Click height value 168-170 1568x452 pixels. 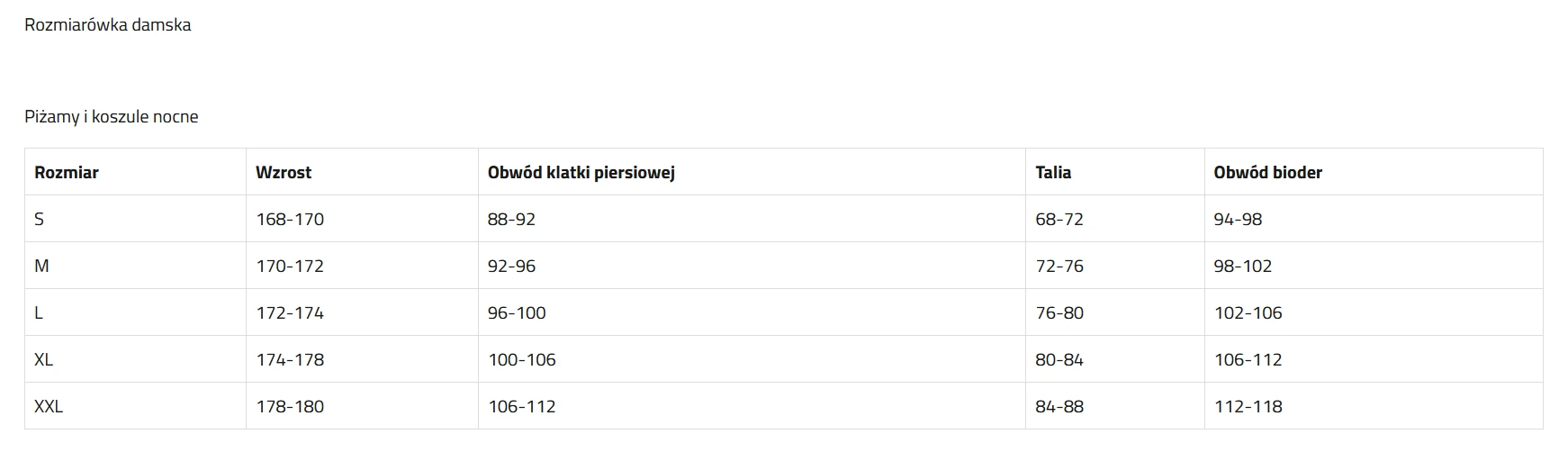point(290,219)
